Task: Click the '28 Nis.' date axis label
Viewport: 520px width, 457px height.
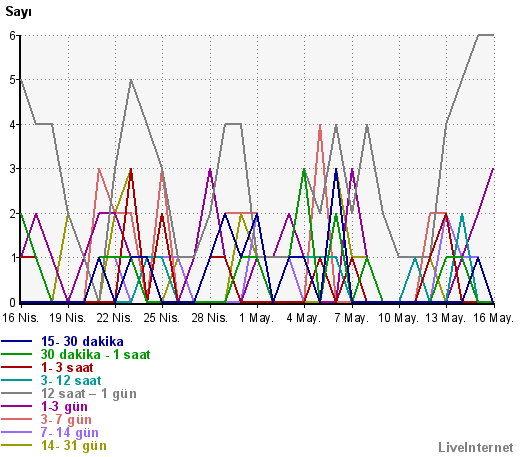Action: coord(210,318)
